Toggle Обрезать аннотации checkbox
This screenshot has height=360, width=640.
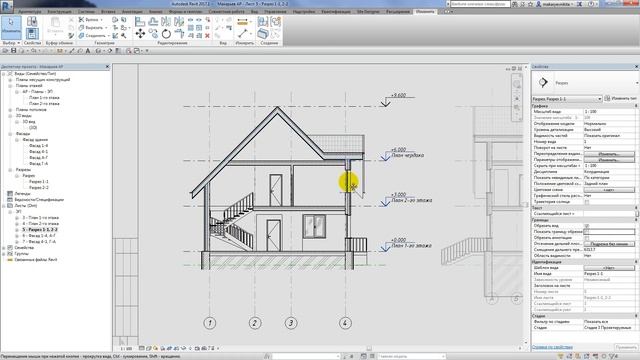pos(587,238)
